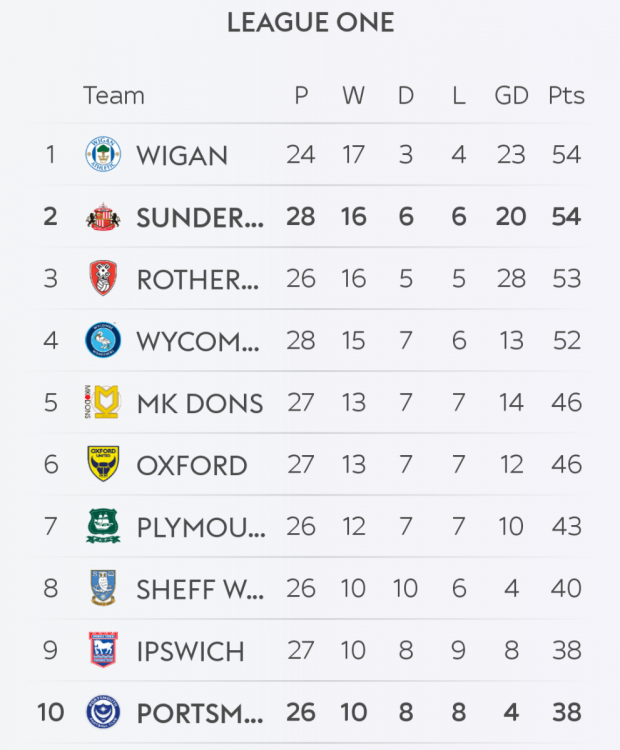Click the Wigan Athletic club crest
The width and height of the screenshot is (620, 750).
pos(102,155)
